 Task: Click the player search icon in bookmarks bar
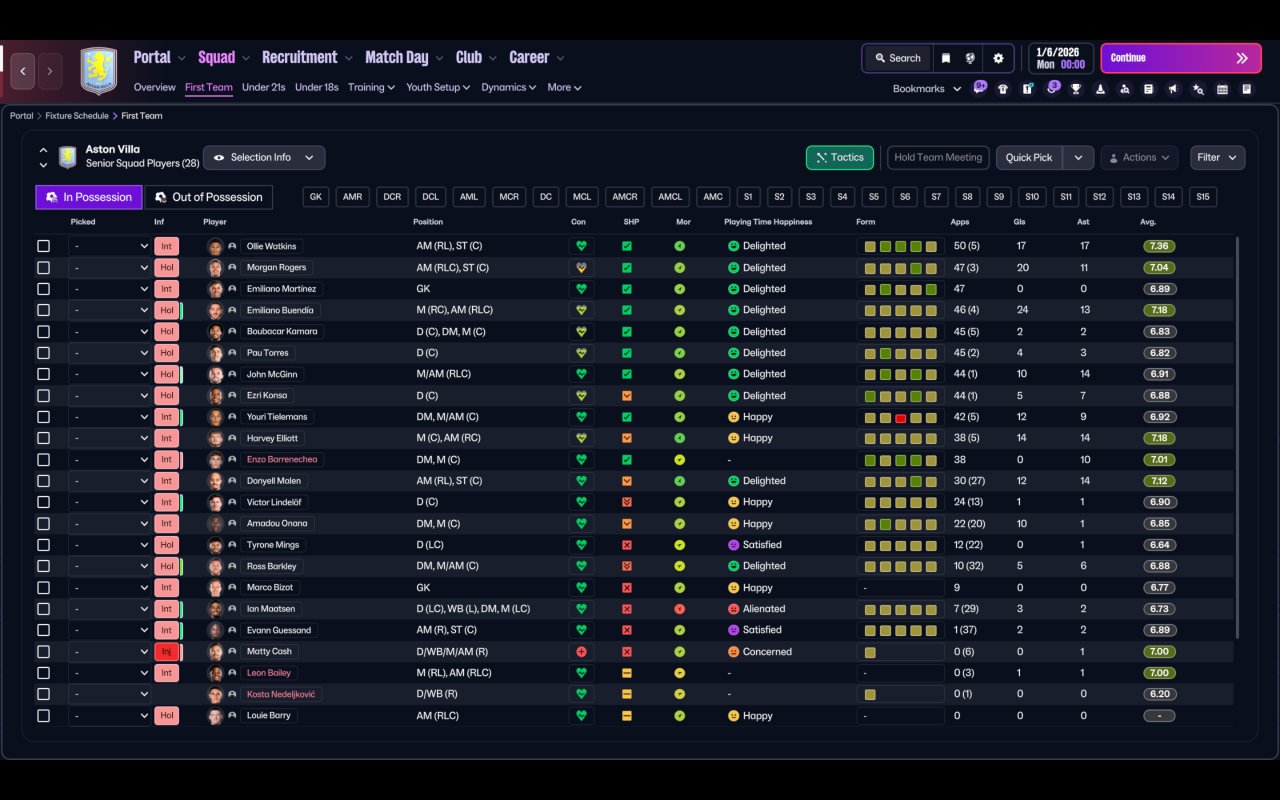pos(1124,89)
